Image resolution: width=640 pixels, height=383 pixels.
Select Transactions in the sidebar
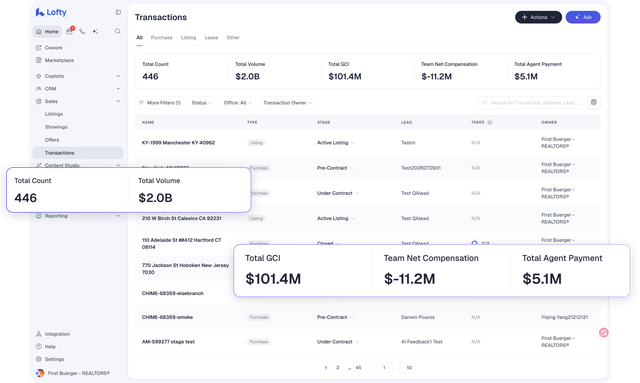click(78, 153)
